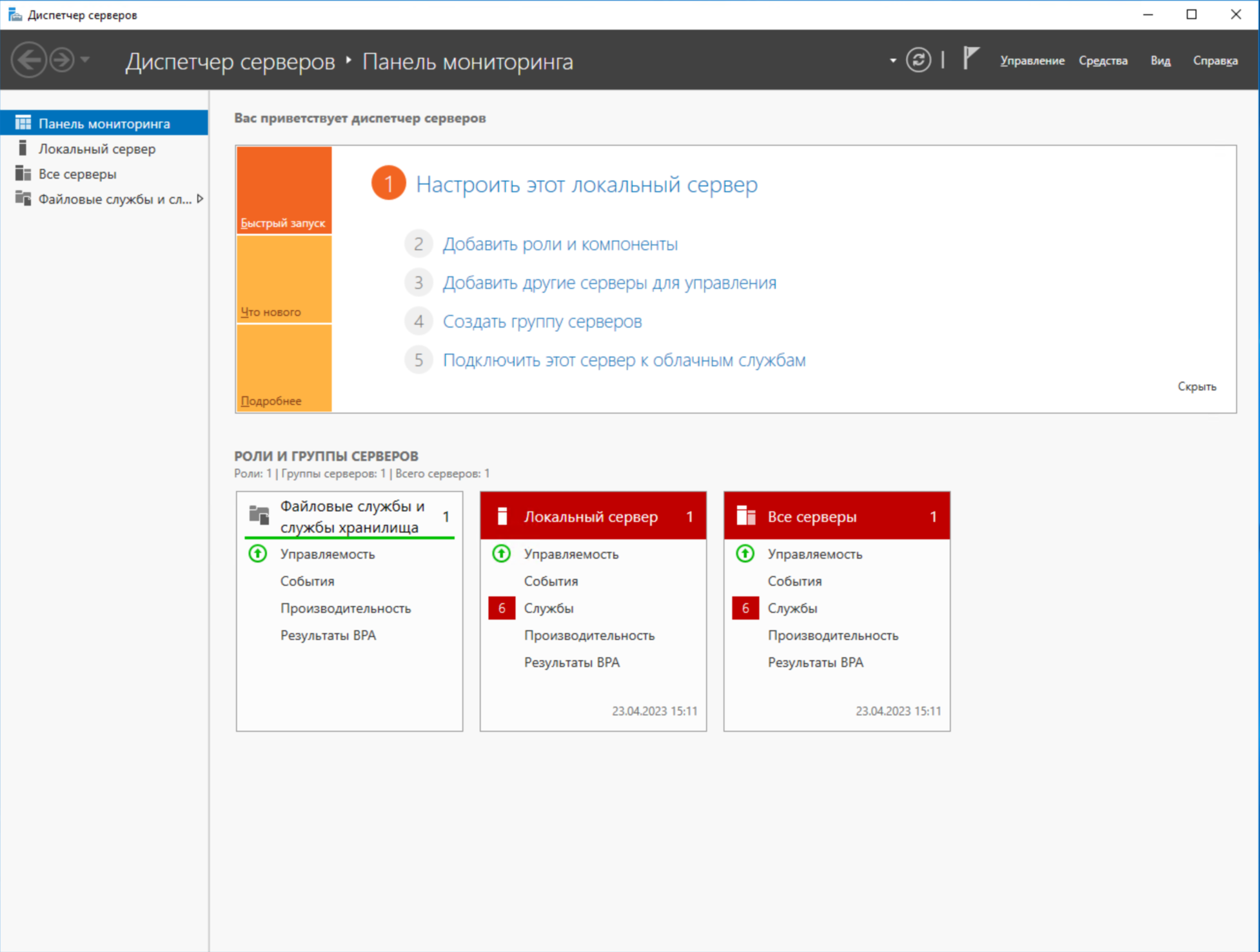Select the orange Быстрый запуск tile
This screenshot has height=952, width=1260.
(x=284, y=189)
